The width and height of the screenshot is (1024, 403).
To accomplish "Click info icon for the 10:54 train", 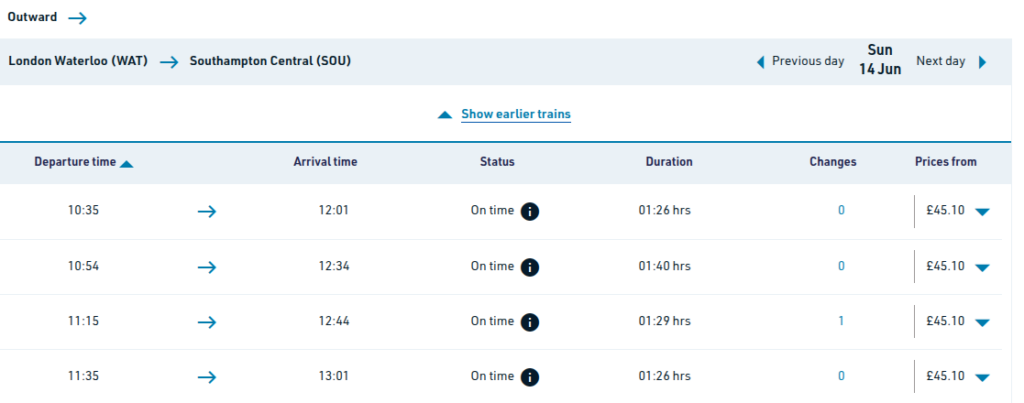I will [530, 267].
